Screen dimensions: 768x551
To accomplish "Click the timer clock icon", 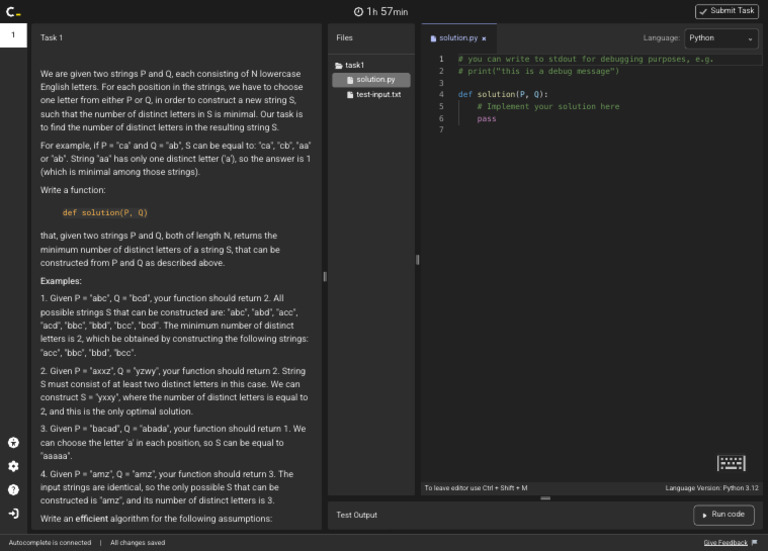I will pyautogui.click(x=359, y=11).
